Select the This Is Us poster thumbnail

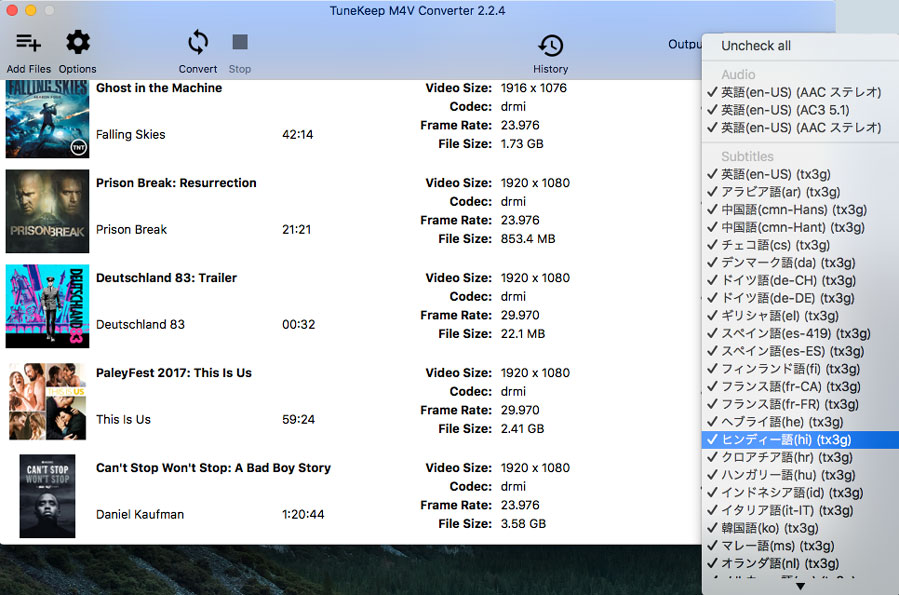click(48, 401)
